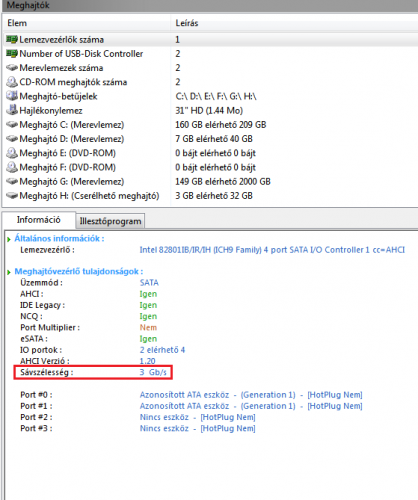Select the Number of USB-Disk Controller row
Screen dimensions: 418x500
210,54
